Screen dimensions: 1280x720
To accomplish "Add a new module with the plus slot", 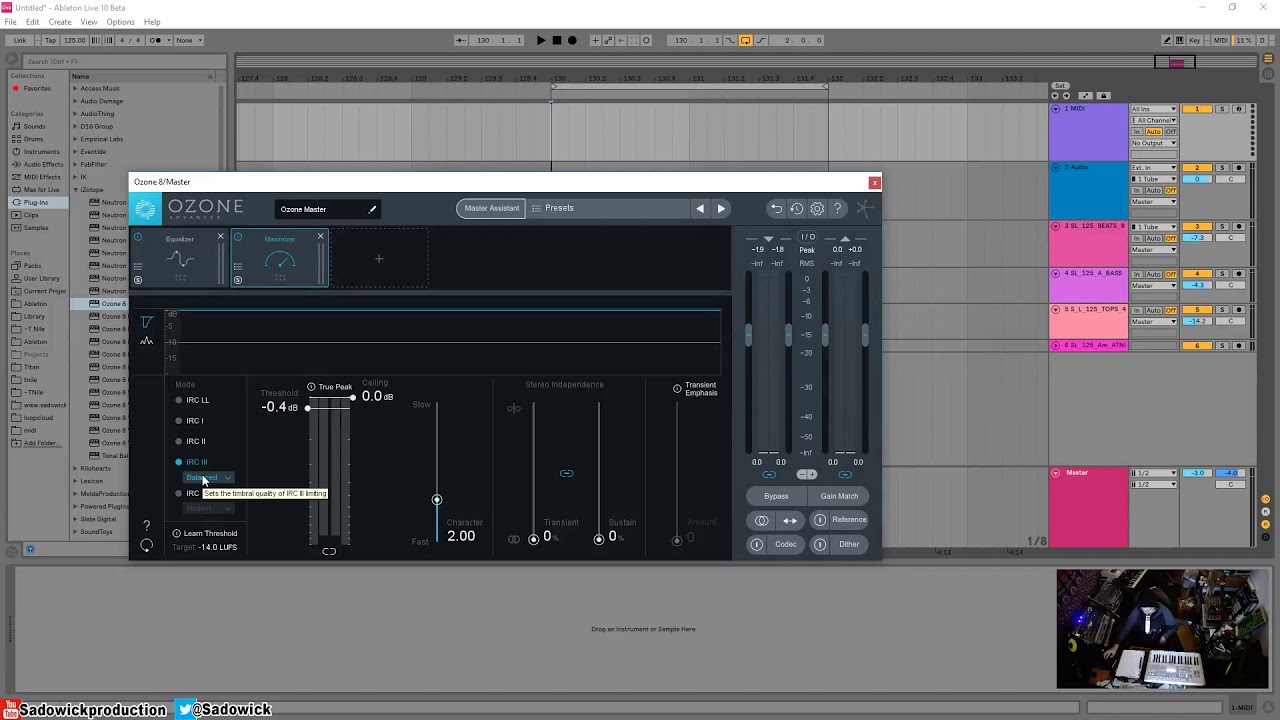I will point(379,259).
